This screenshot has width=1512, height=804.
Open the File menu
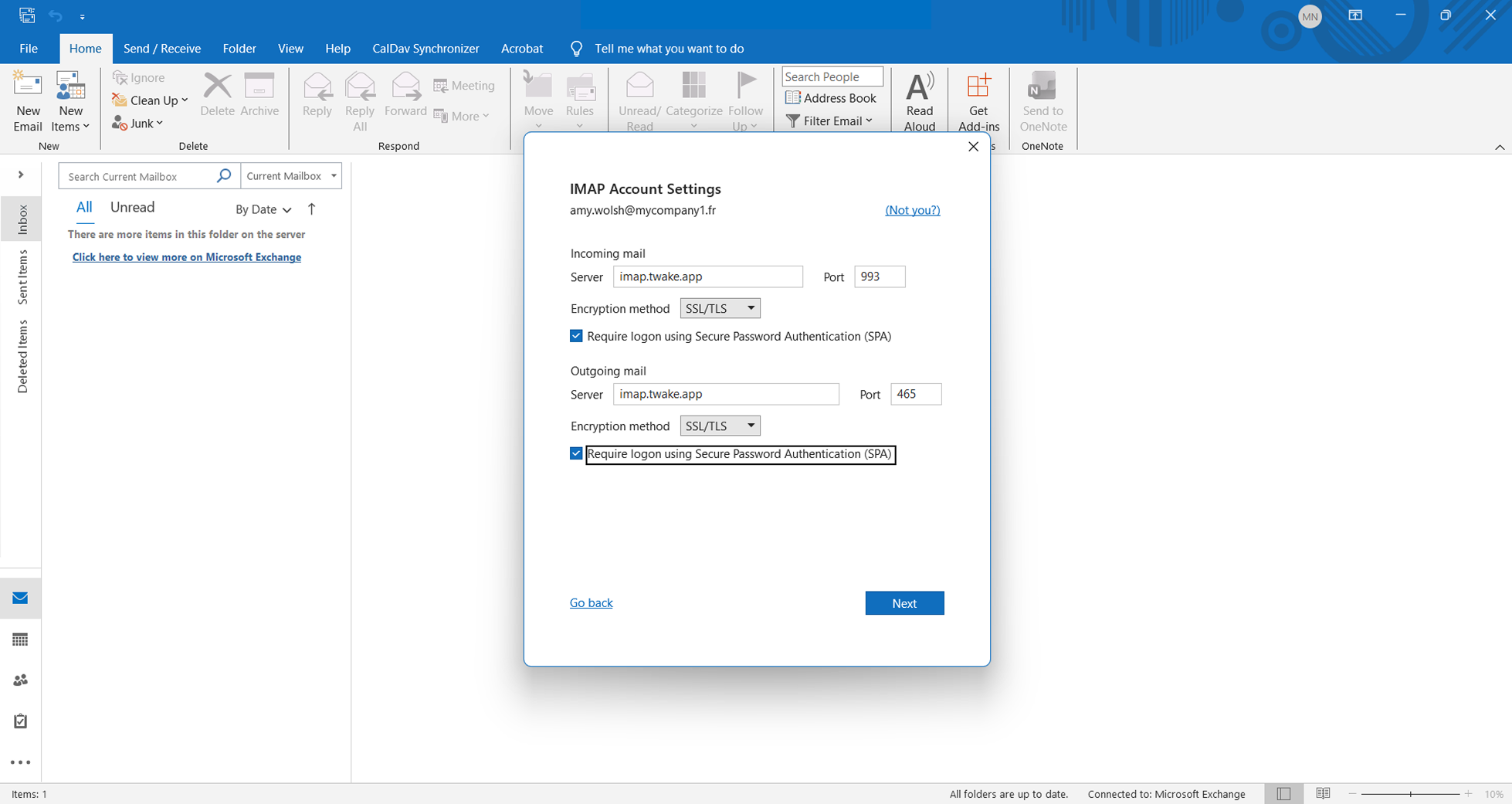[x=29, y=49]
